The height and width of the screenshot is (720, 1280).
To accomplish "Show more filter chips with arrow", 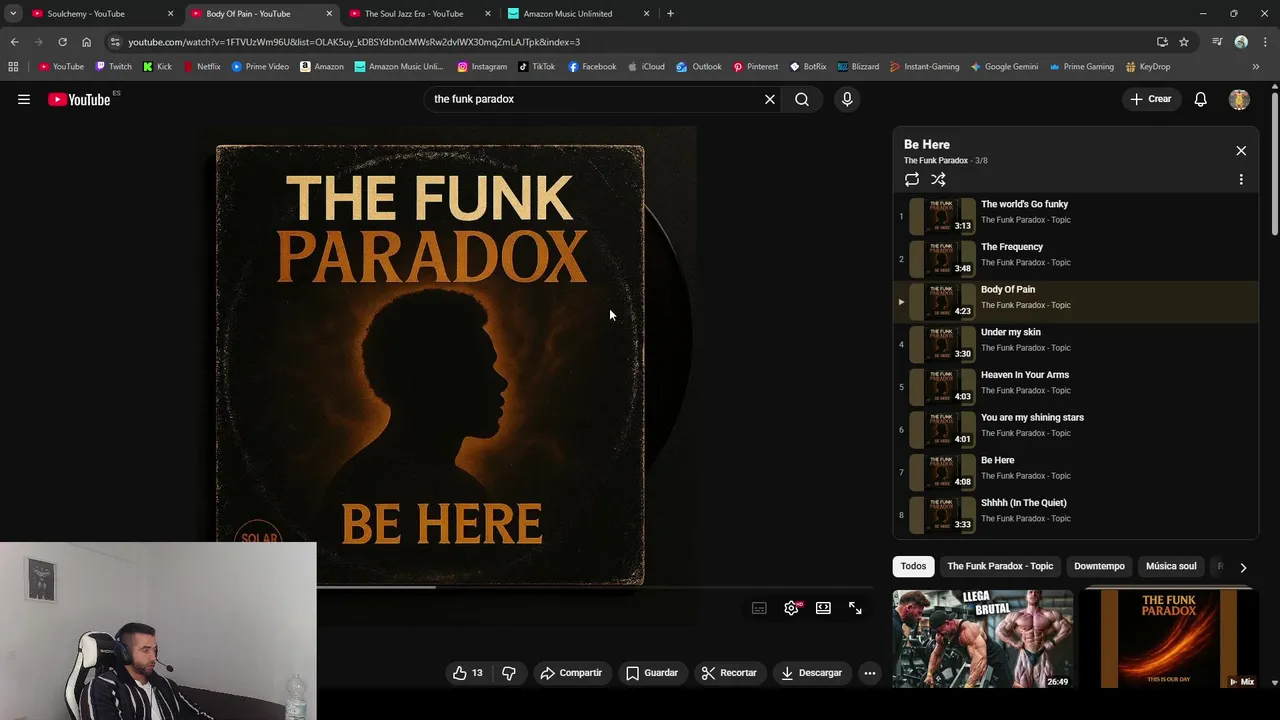I will click(1243, 567).
